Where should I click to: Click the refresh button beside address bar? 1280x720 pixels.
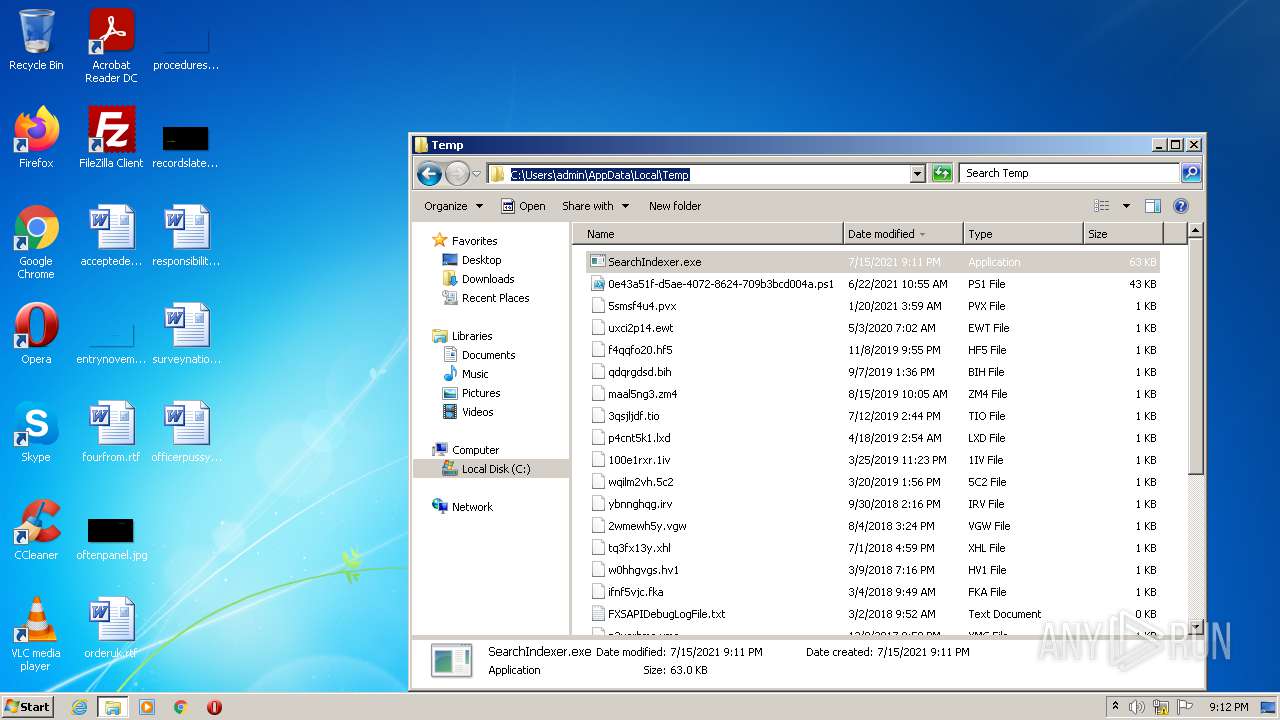coord(942,173)
